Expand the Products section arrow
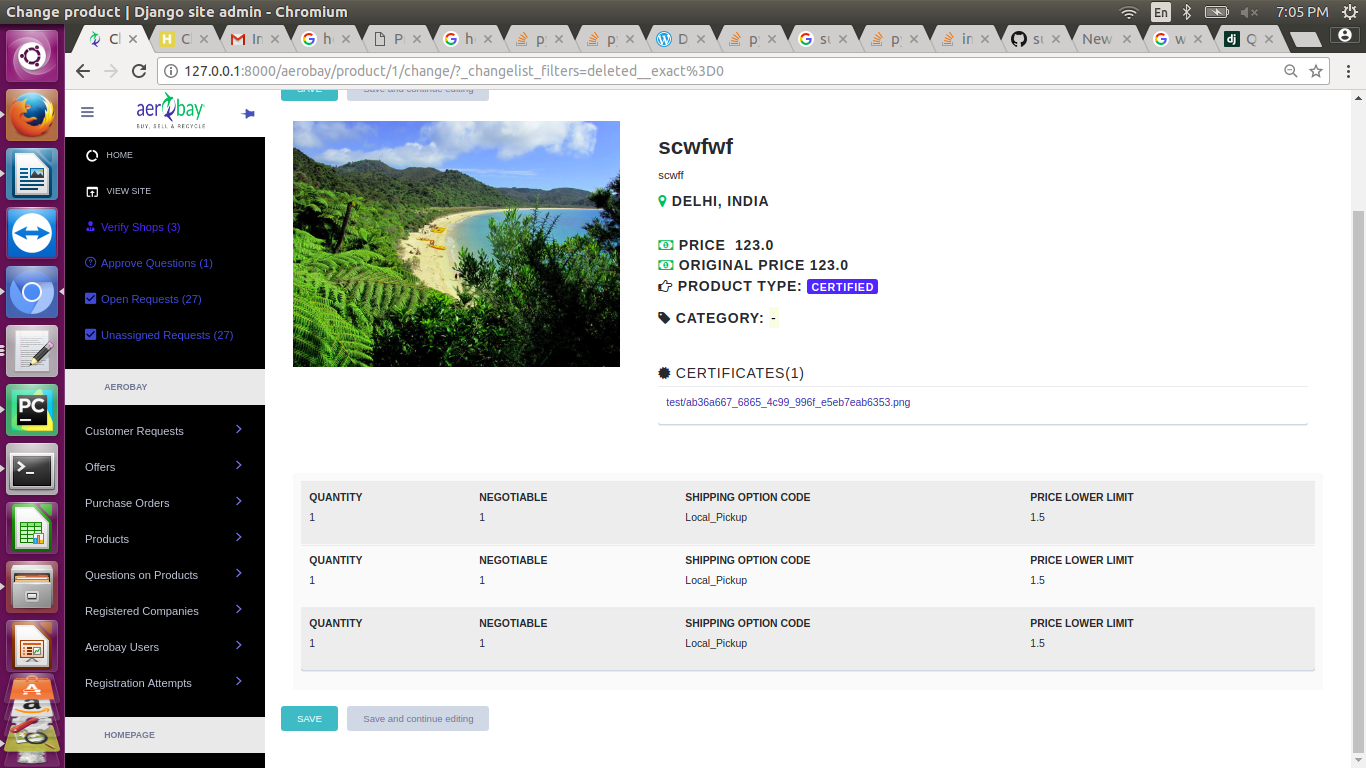The width and height of the screenshot is (1366, 768). (x=239, y=538)
